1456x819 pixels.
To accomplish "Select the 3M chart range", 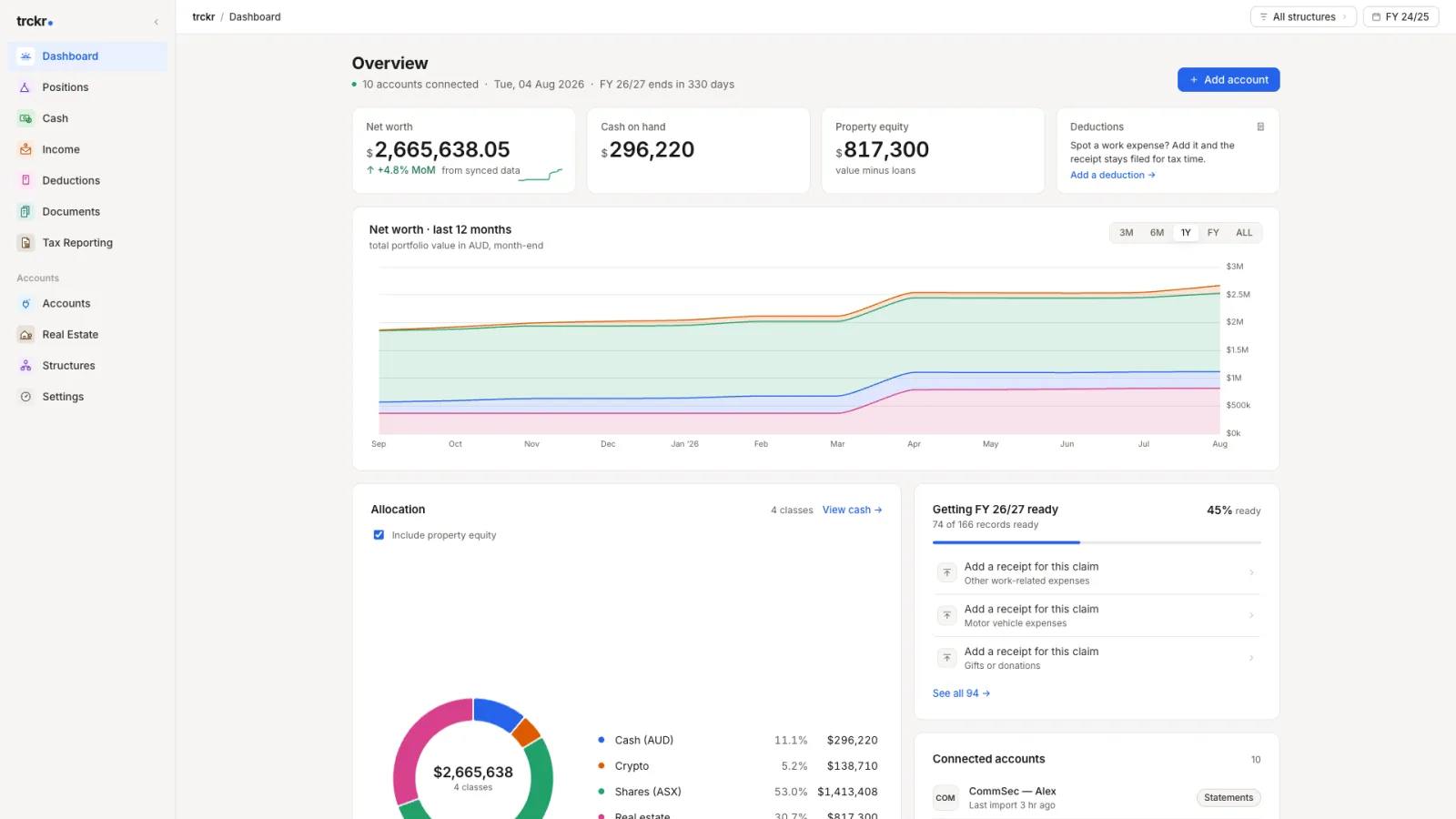I will pos(1127,233).
